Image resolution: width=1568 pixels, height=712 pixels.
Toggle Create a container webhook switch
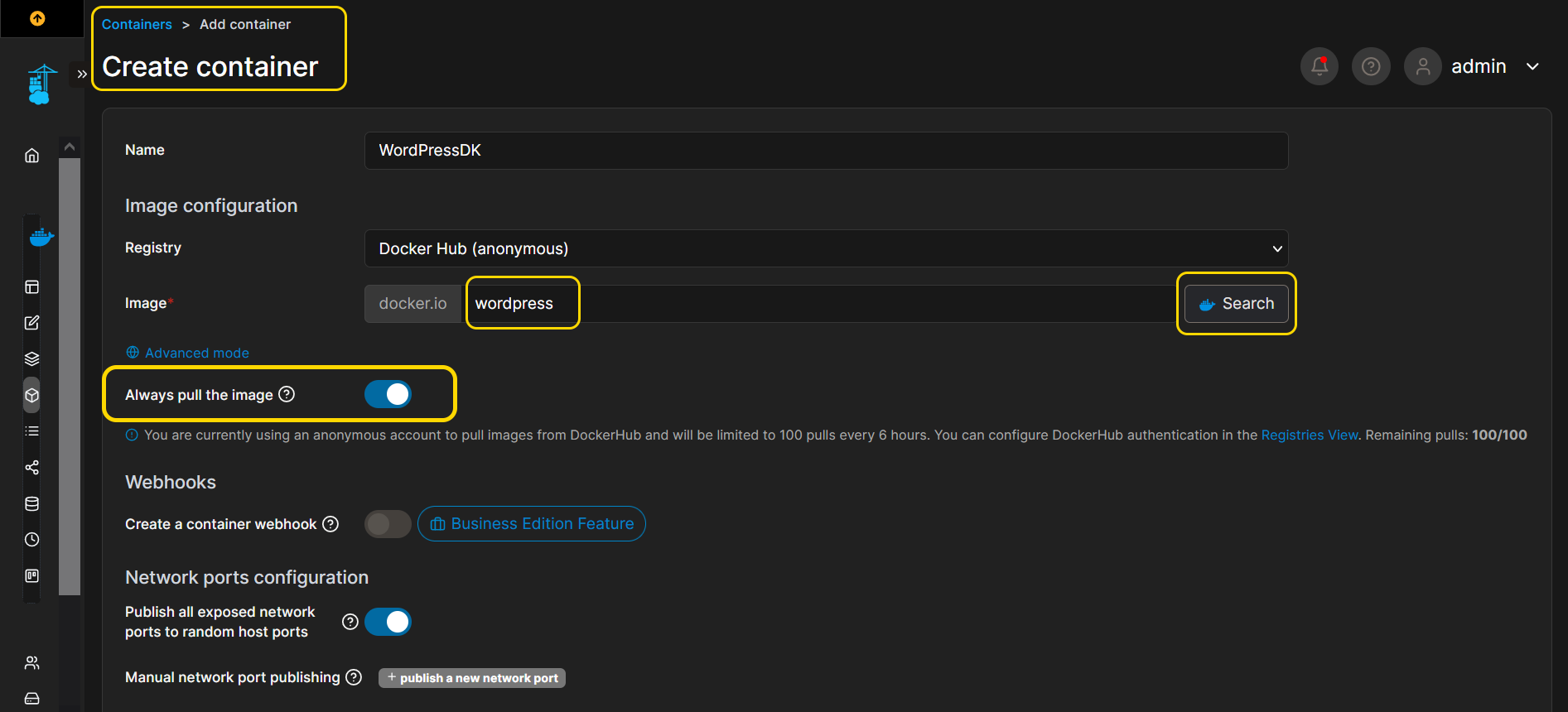388,524
